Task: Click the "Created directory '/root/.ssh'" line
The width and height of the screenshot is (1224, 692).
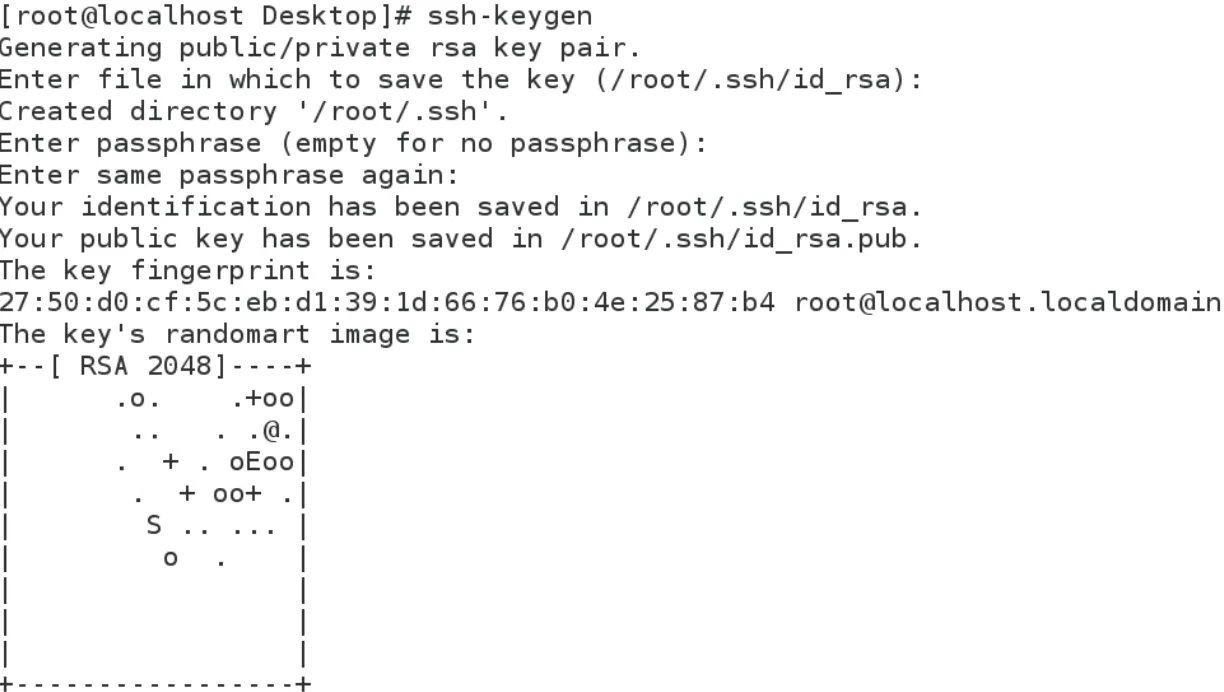Action: tap(254, 112)
